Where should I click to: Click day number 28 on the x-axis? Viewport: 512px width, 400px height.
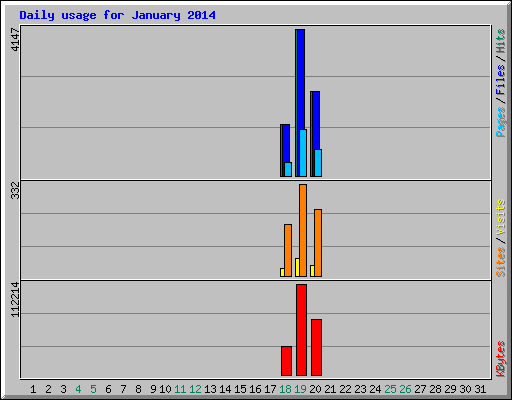[x=435, y=389]
